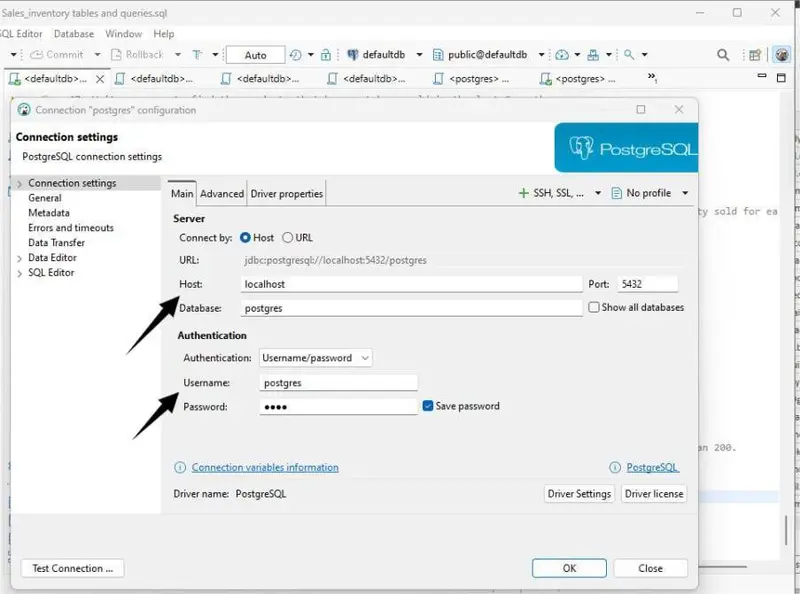The width and height of the screenshot is (800, 594).
Task: Switch to the first postgres editor tab
Action: [x=471, y=79]
